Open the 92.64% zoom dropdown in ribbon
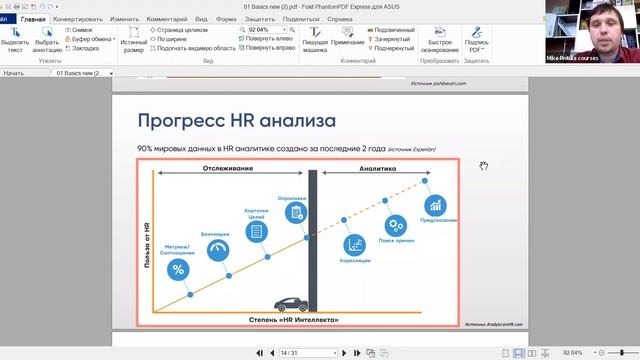Viewport: 640px width, 360px height. [x=284, y=30]
